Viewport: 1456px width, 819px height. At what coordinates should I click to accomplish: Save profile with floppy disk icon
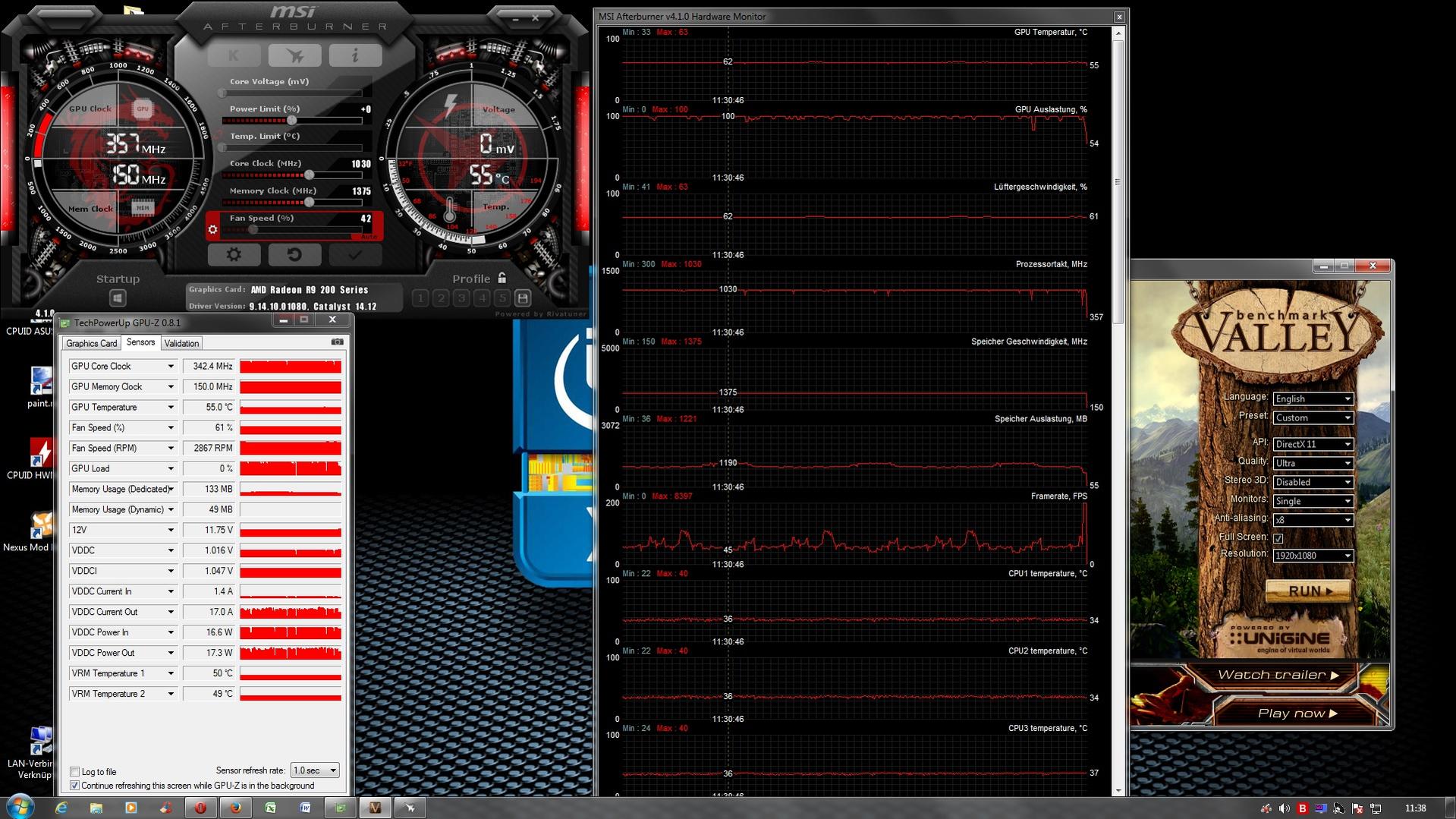(x=522, y=298)
